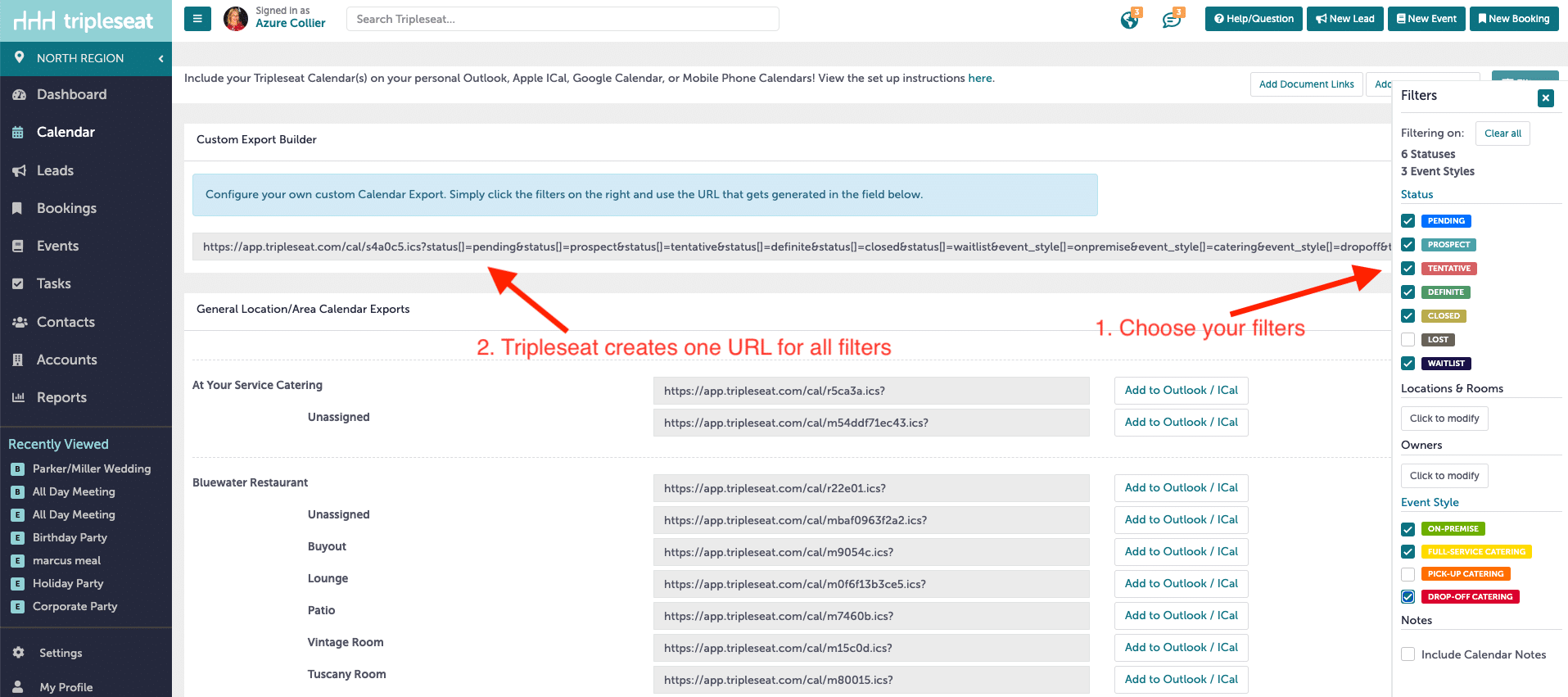Click the Calendar sidebar icon

pyautogui.click(x=18, y=133)
